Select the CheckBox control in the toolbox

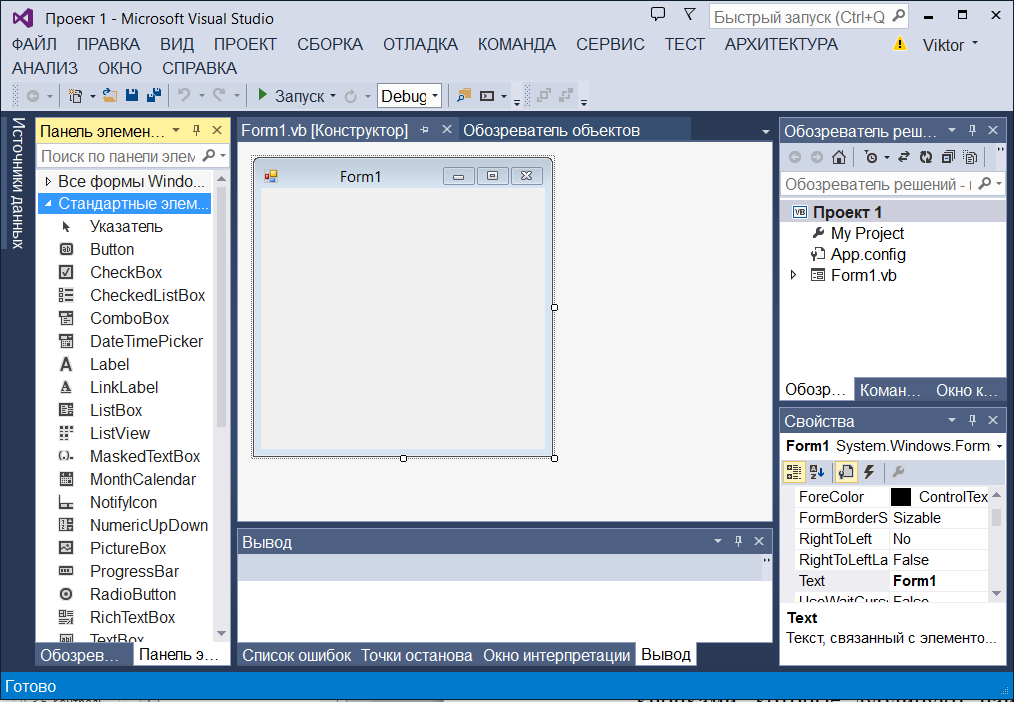[125, 273]
